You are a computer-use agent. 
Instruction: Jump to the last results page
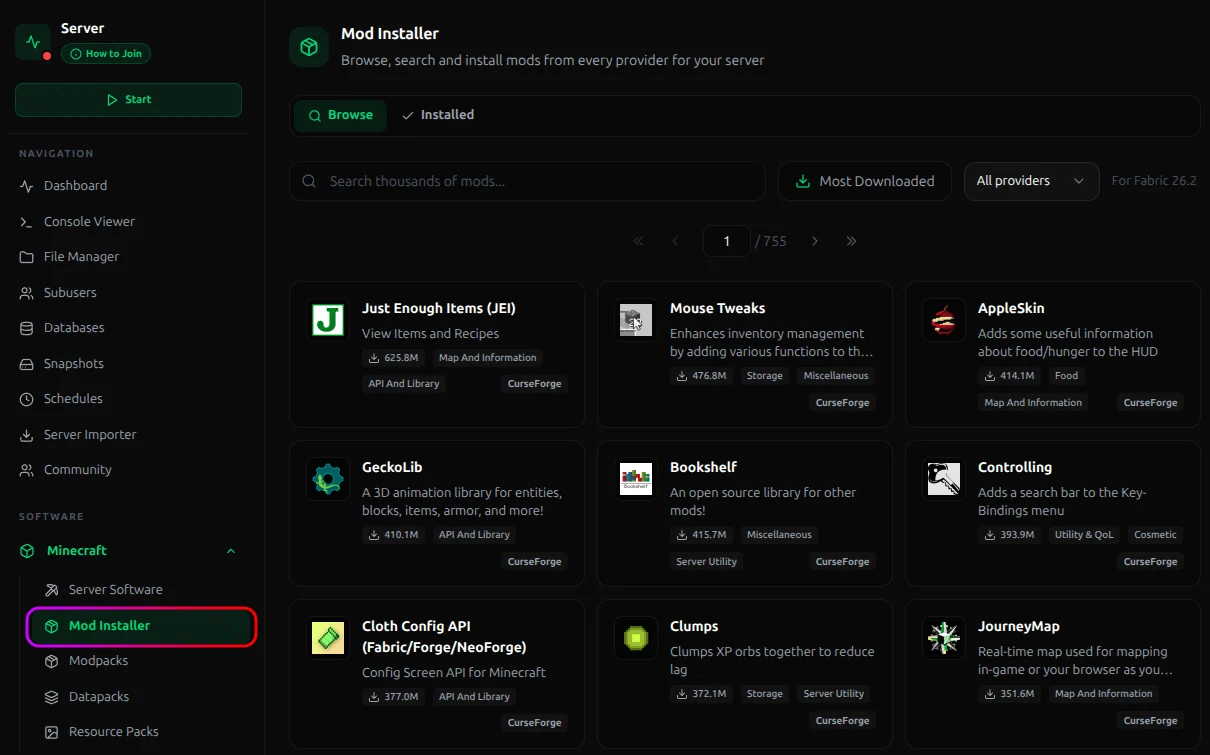851,241
